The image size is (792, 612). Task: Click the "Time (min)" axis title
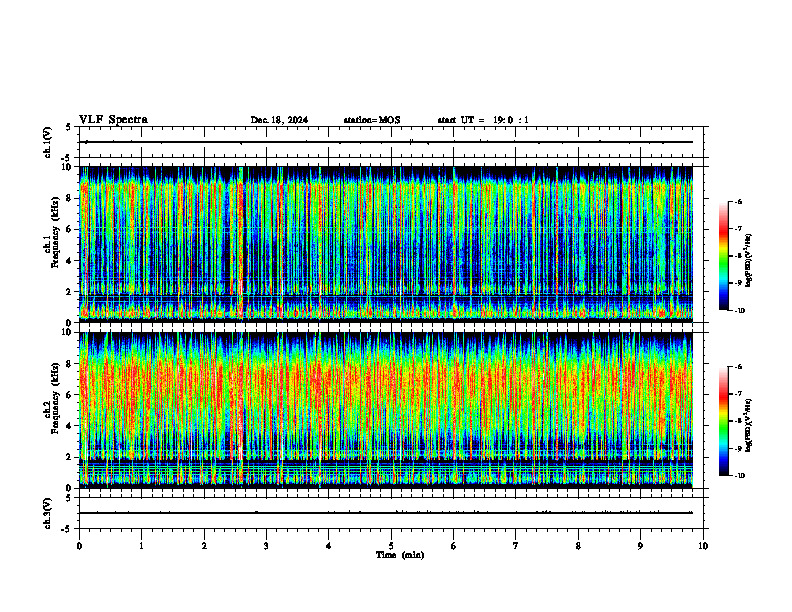point(400,555)
